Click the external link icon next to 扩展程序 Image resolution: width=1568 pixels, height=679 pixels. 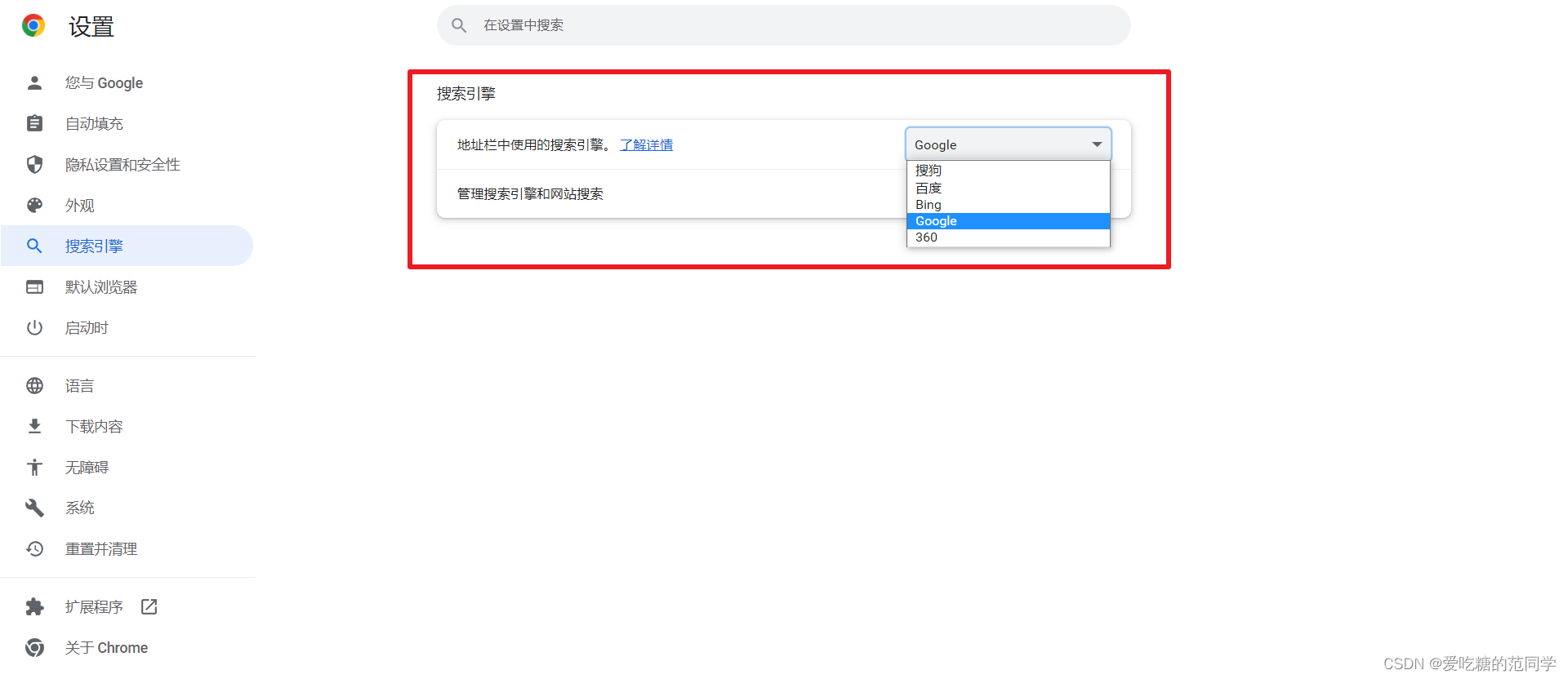point(149,606)
